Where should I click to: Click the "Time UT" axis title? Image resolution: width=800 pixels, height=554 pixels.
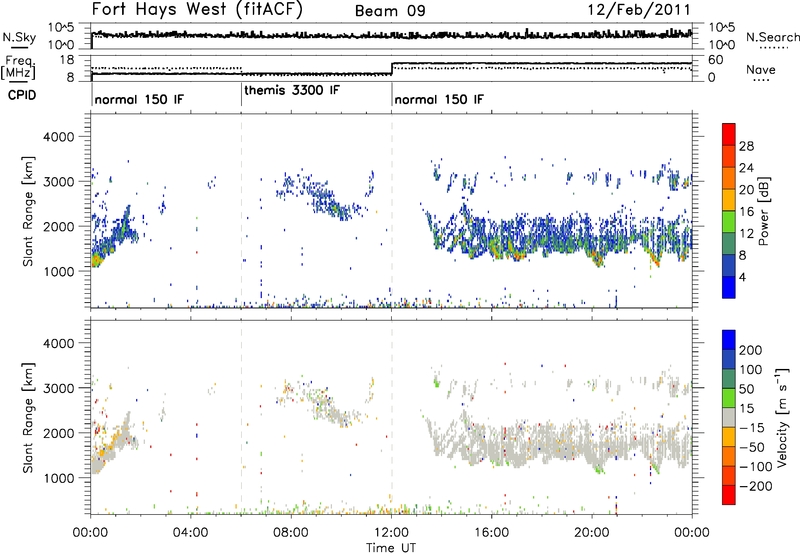(391, 547)
